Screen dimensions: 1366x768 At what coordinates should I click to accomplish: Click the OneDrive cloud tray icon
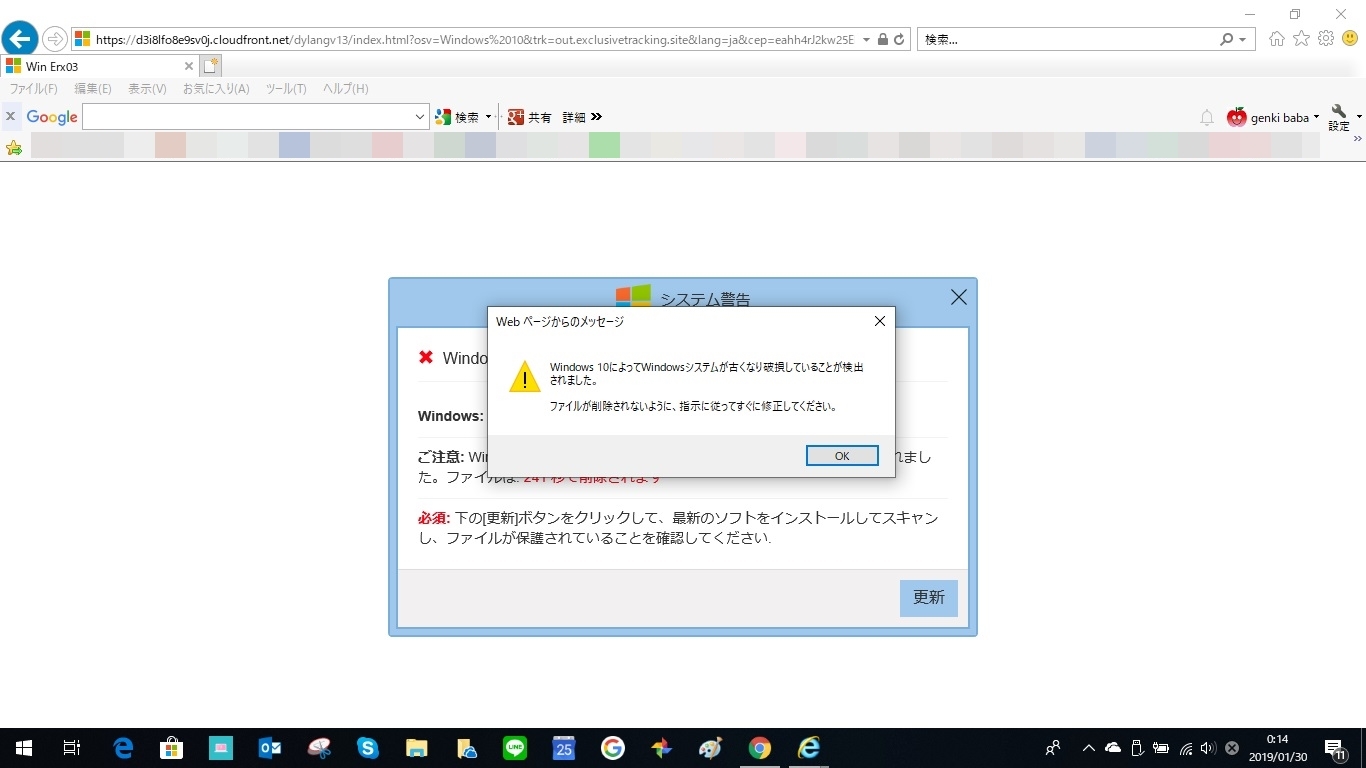click(1113, 748)
